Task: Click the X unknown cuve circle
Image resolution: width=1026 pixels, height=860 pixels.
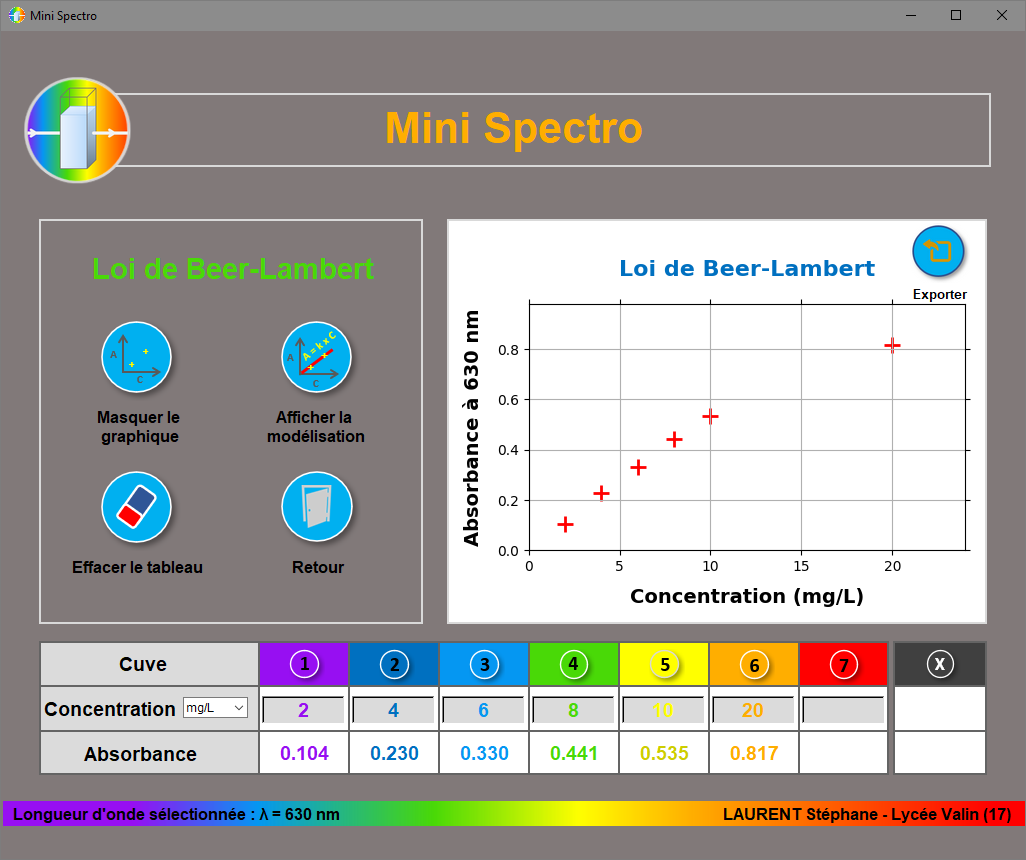Action: [x=940, y=664]
